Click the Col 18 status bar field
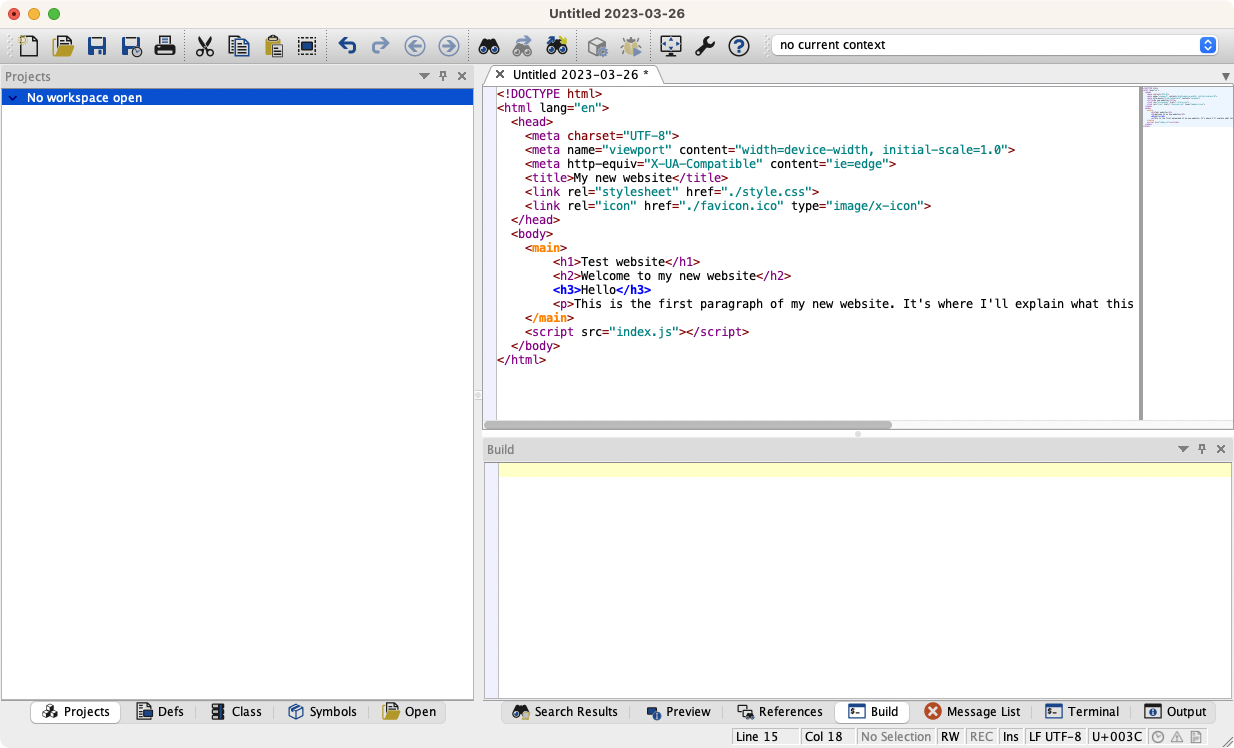Screen dimensions: 1234x748 point(827,737)
